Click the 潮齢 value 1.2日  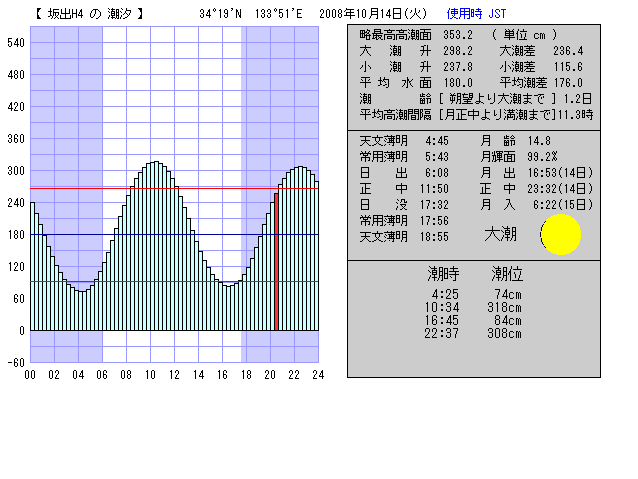(x=578, y=99)
